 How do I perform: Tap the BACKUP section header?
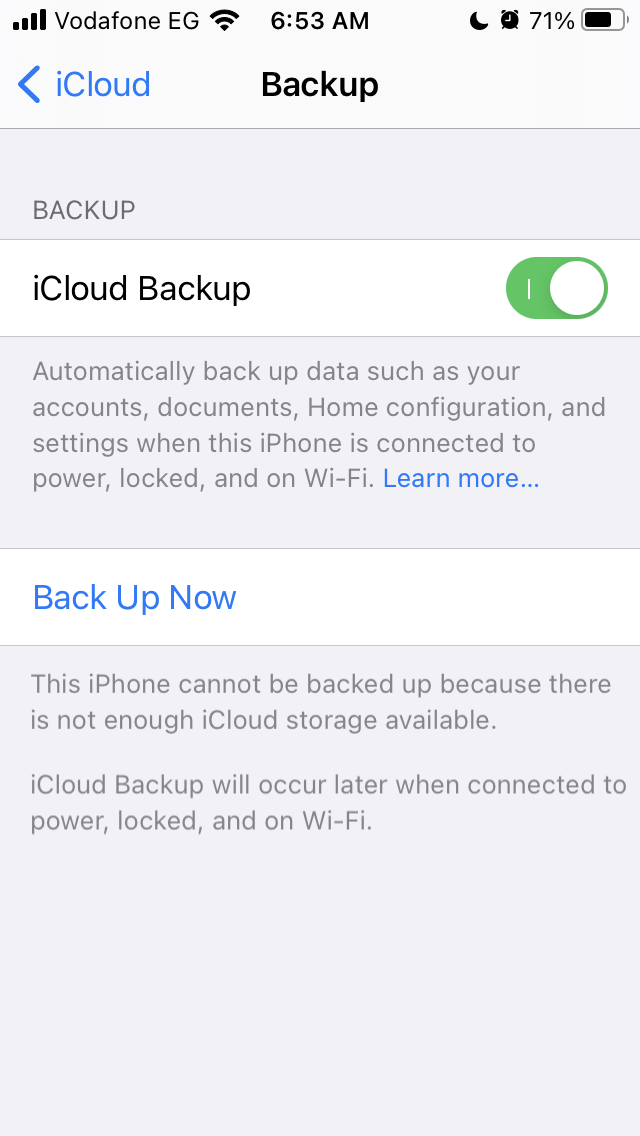(84, 210)
